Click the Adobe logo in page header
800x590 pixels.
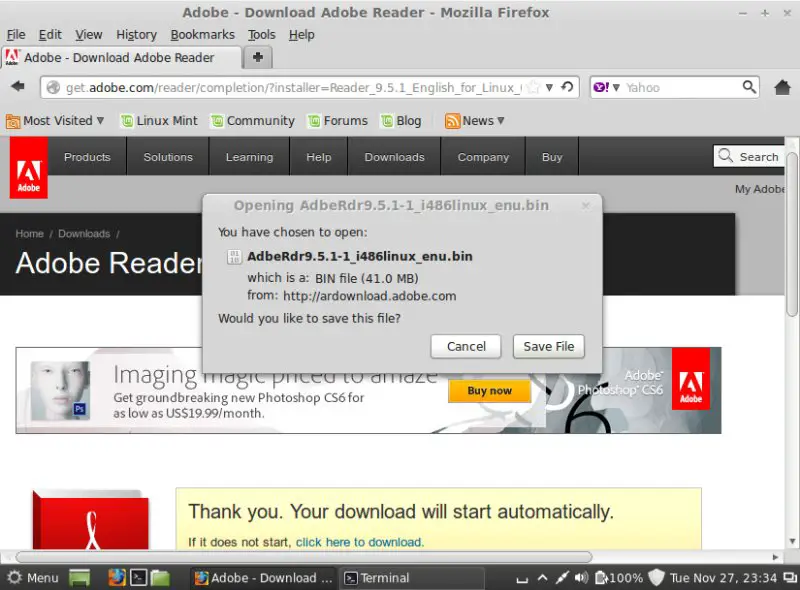pos(29,168)
